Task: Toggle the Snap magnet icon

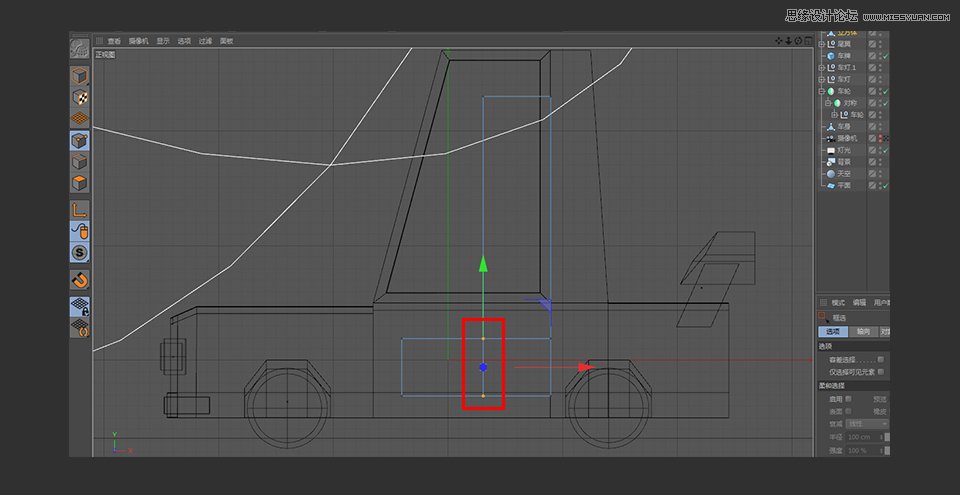Action: coord(80,280)
